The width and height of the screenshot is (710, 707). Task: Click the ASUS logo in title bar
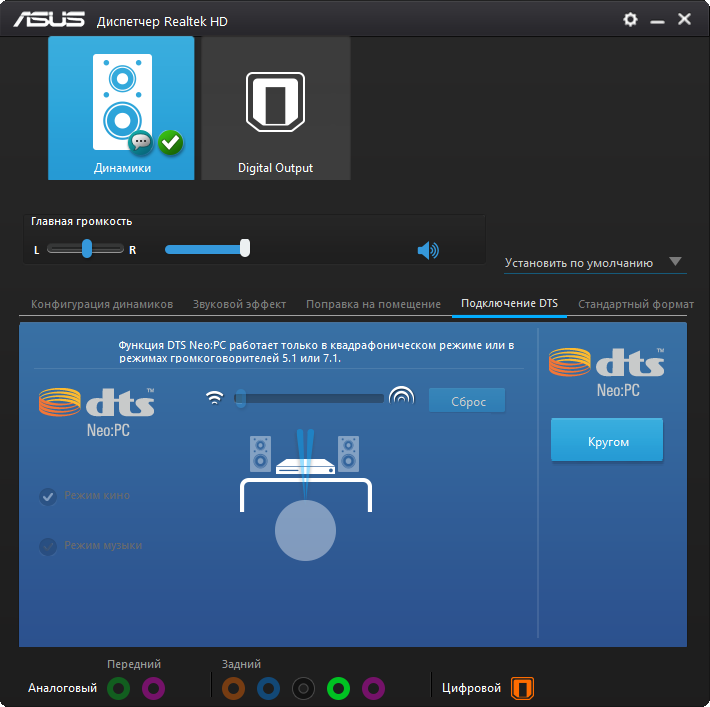click(x=49, y=19)
